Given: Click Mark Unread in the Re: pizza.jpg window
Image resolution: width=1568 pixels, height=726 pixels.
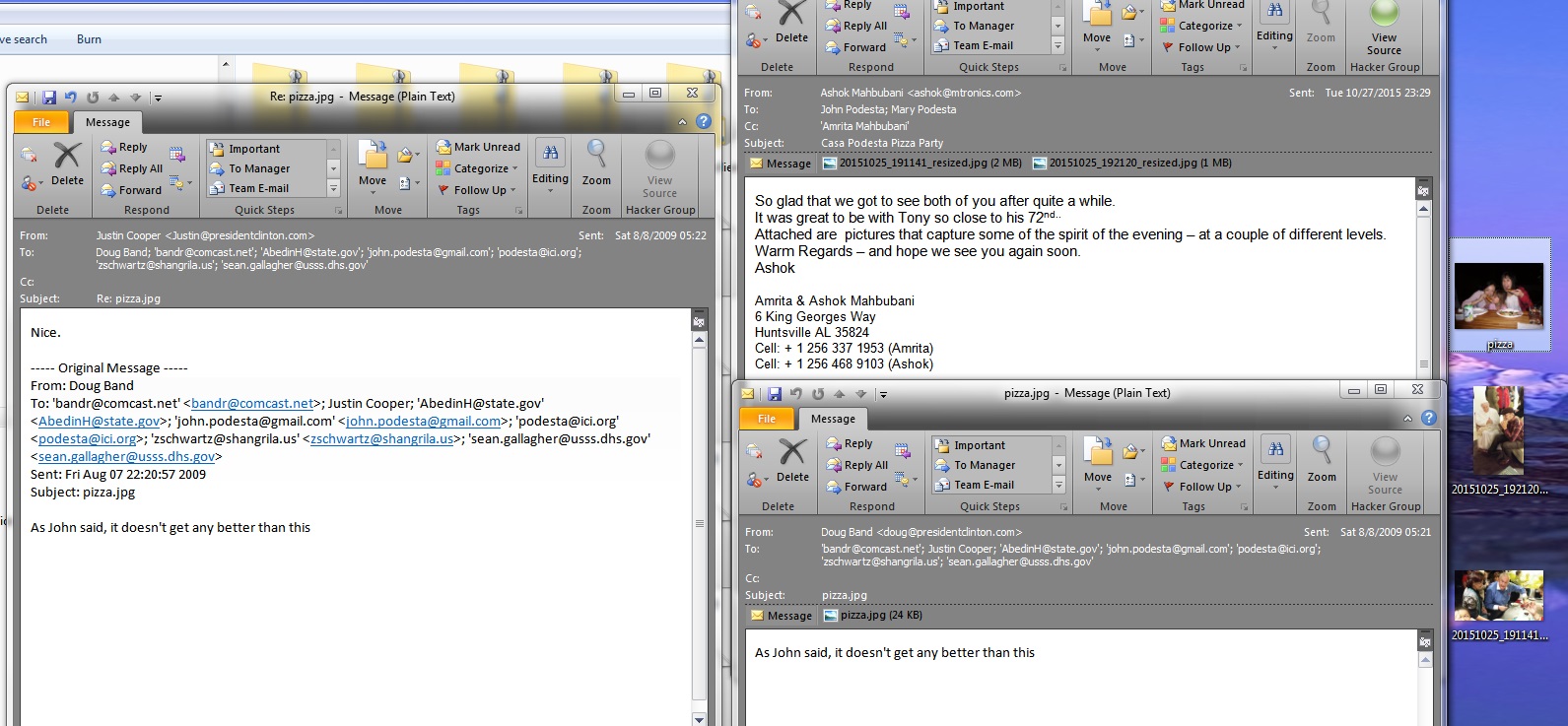Looking at the screenshot, I should (x=478, y=147).
